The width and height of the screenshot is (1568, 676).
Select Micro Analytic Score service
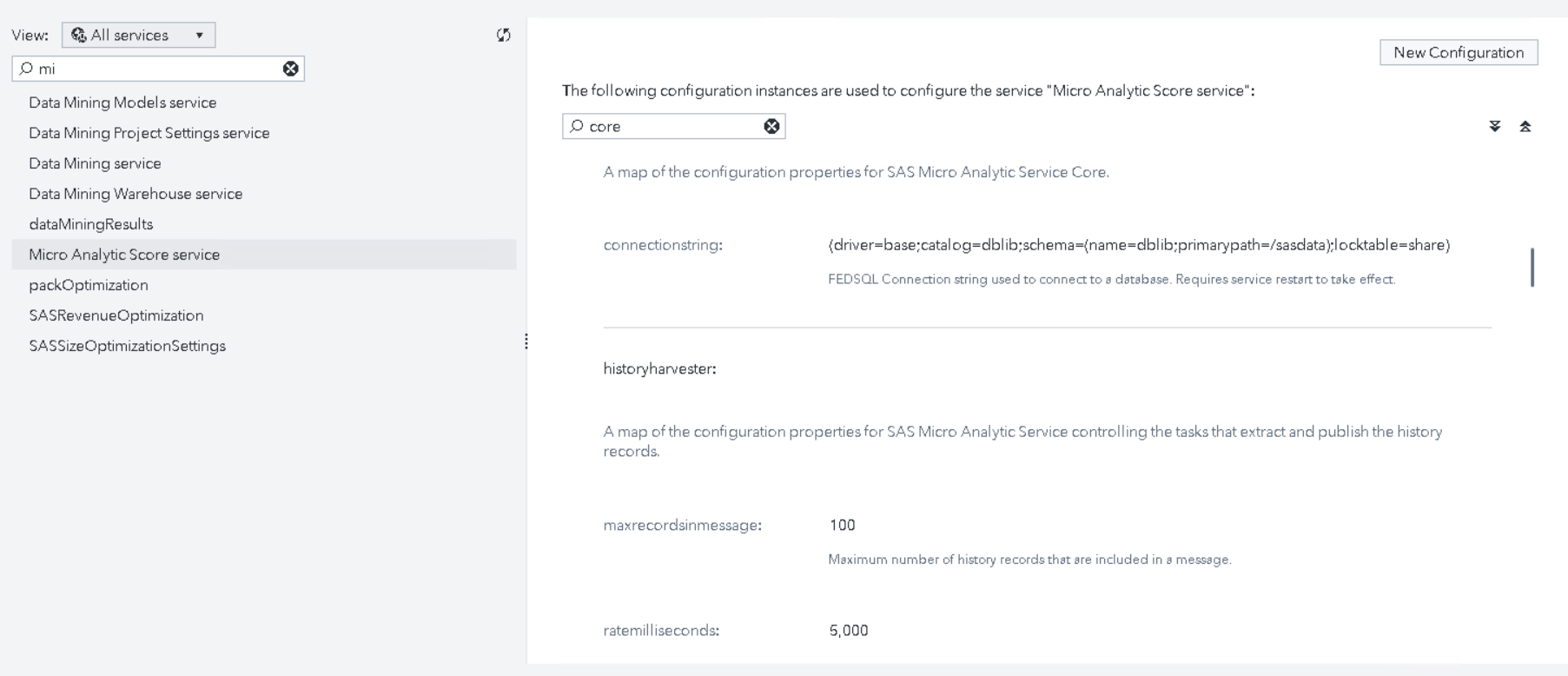pos(124,255)
